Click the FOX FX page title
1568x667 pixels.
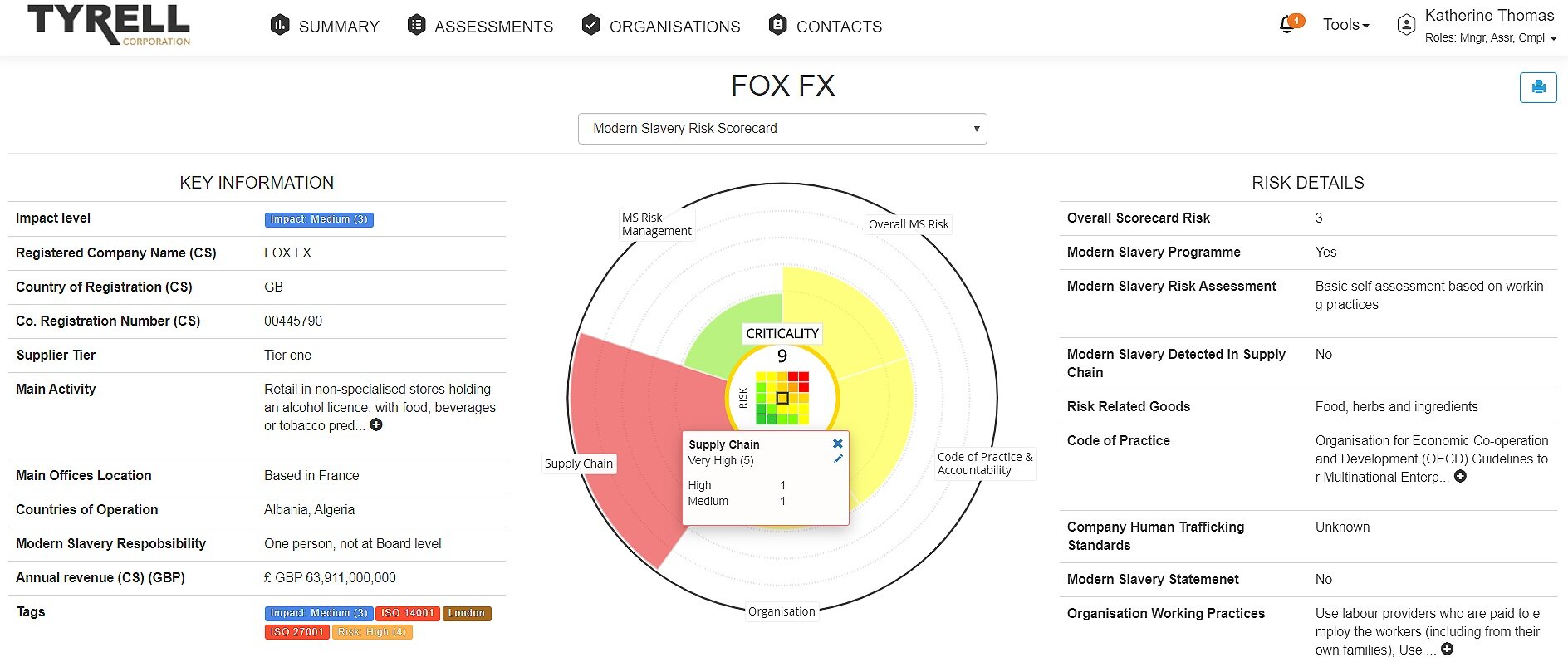782,86
